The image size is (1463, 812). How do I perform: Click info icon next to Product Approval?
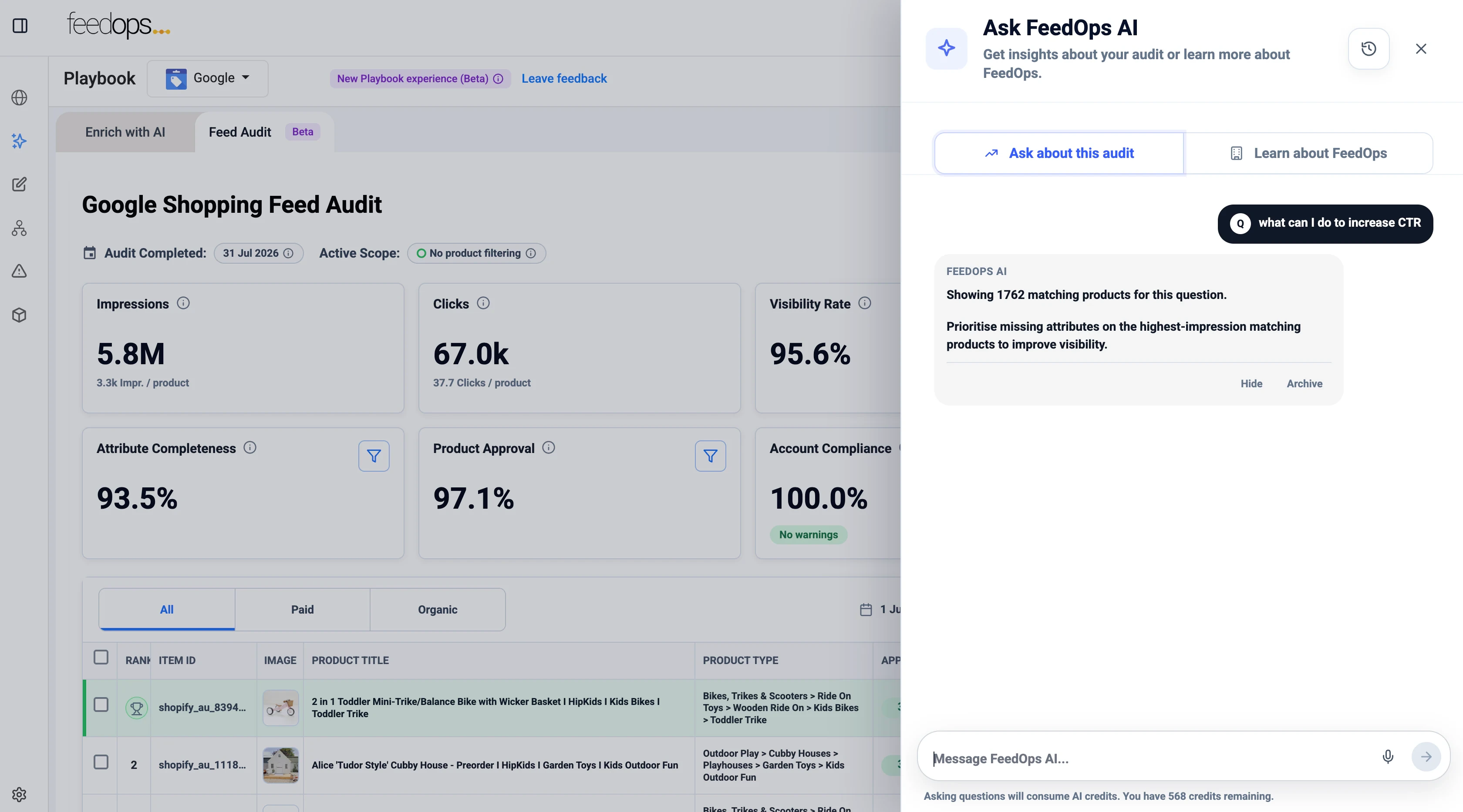(549, 448)
